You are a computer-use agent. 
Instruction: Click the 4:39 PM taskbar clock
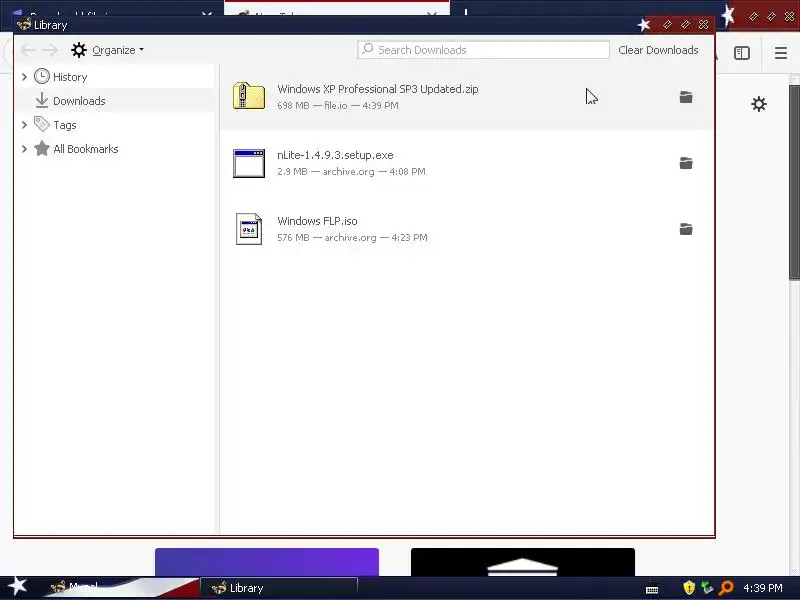pos(763,588)
